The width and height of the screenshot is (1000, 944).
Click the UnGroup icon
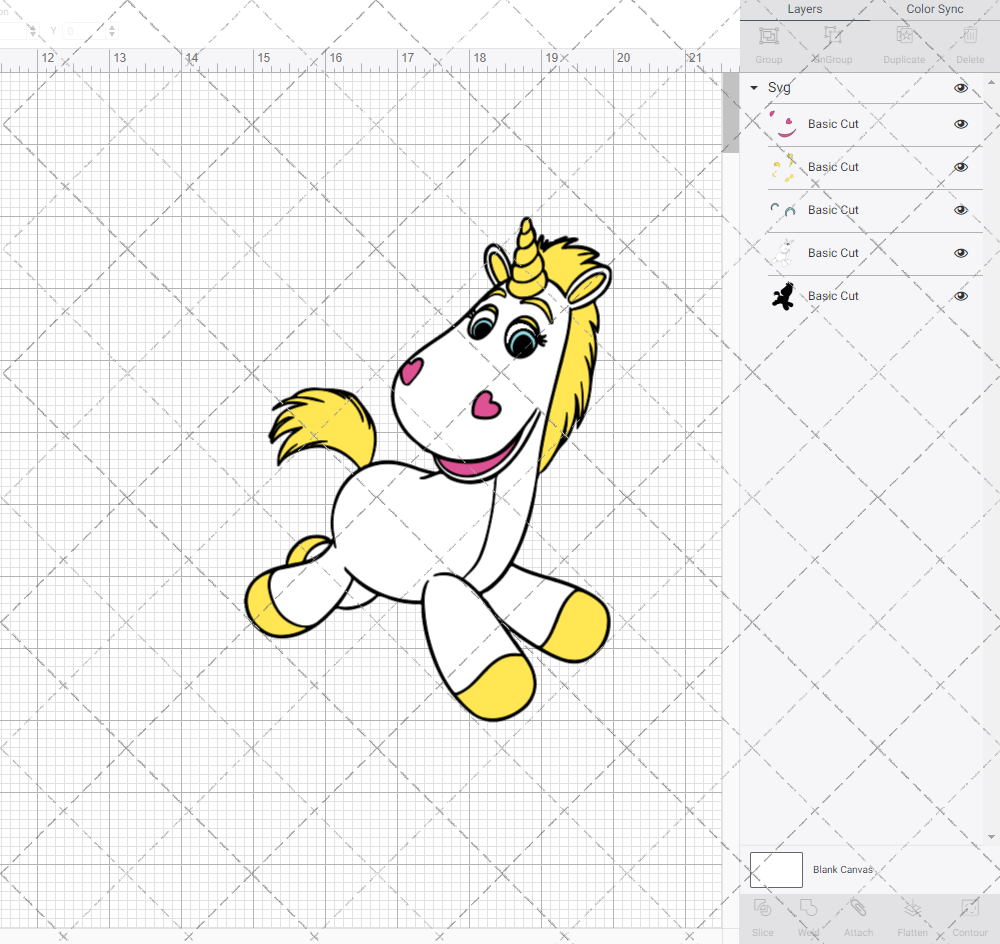click(833, 36)
